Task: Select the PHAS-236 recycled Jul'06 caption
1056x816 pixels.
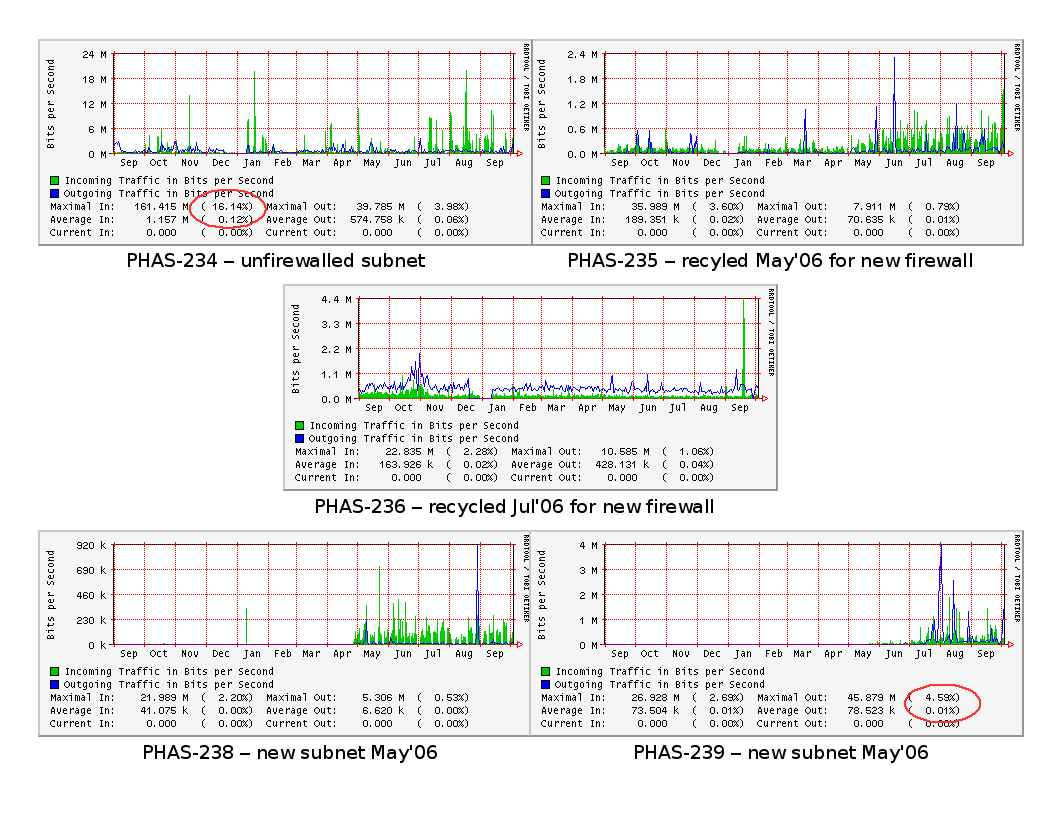Action: pyautogui.click(x=514, y=507)
